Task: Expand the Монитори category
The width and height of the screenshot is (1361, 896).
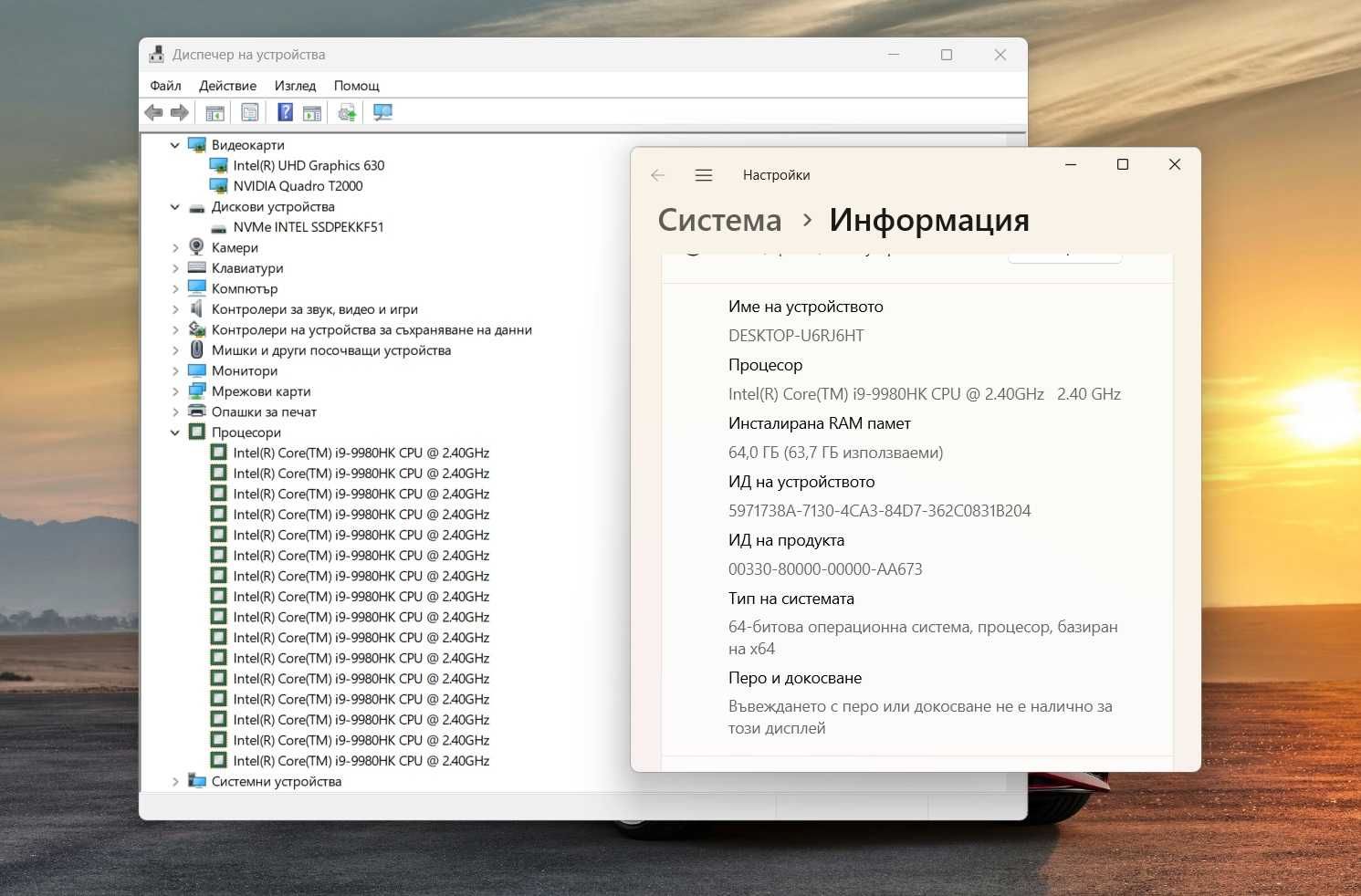Action: tap(175, 370)
